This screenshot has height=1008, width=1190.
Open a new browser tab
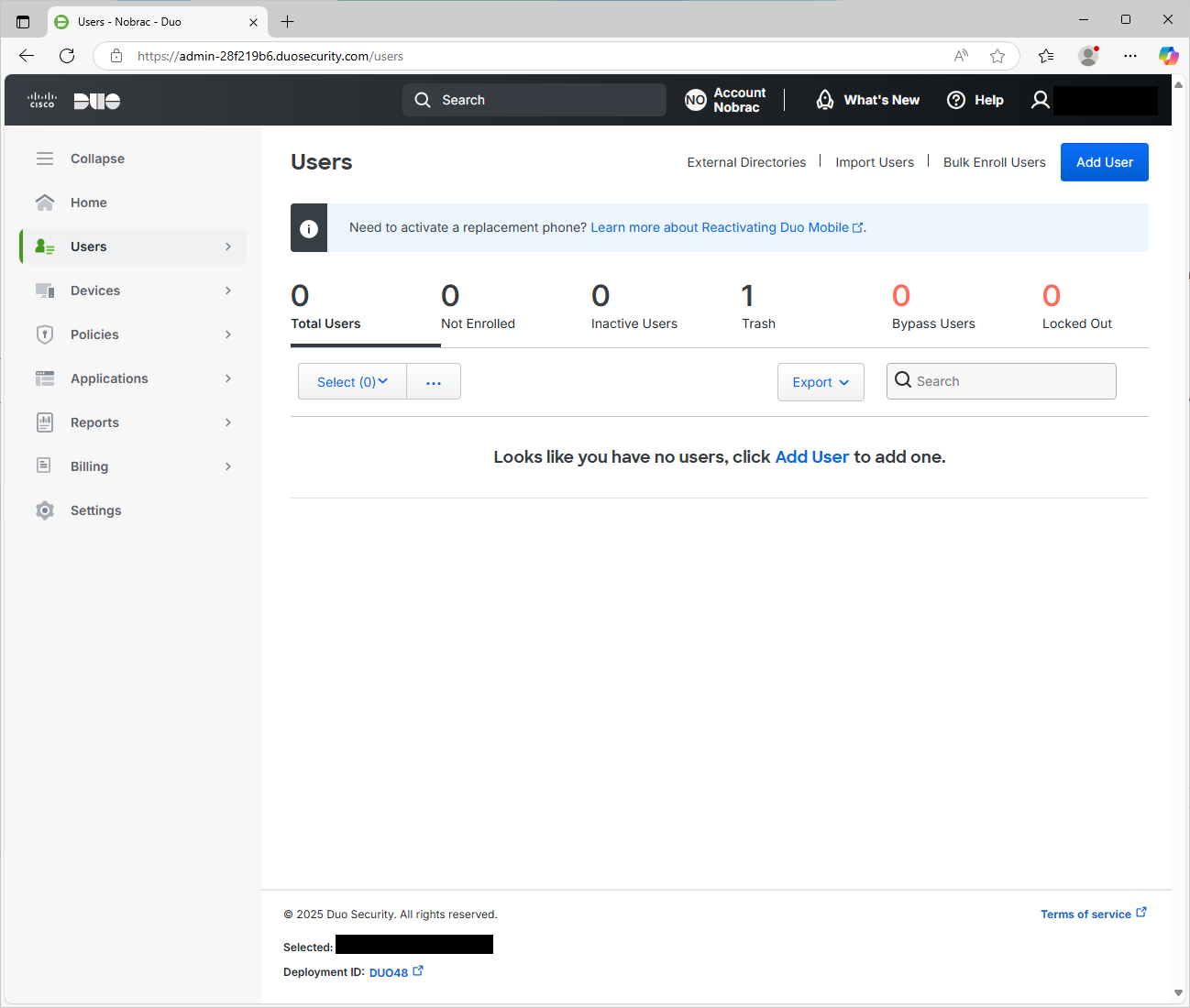tap(287, 21)
